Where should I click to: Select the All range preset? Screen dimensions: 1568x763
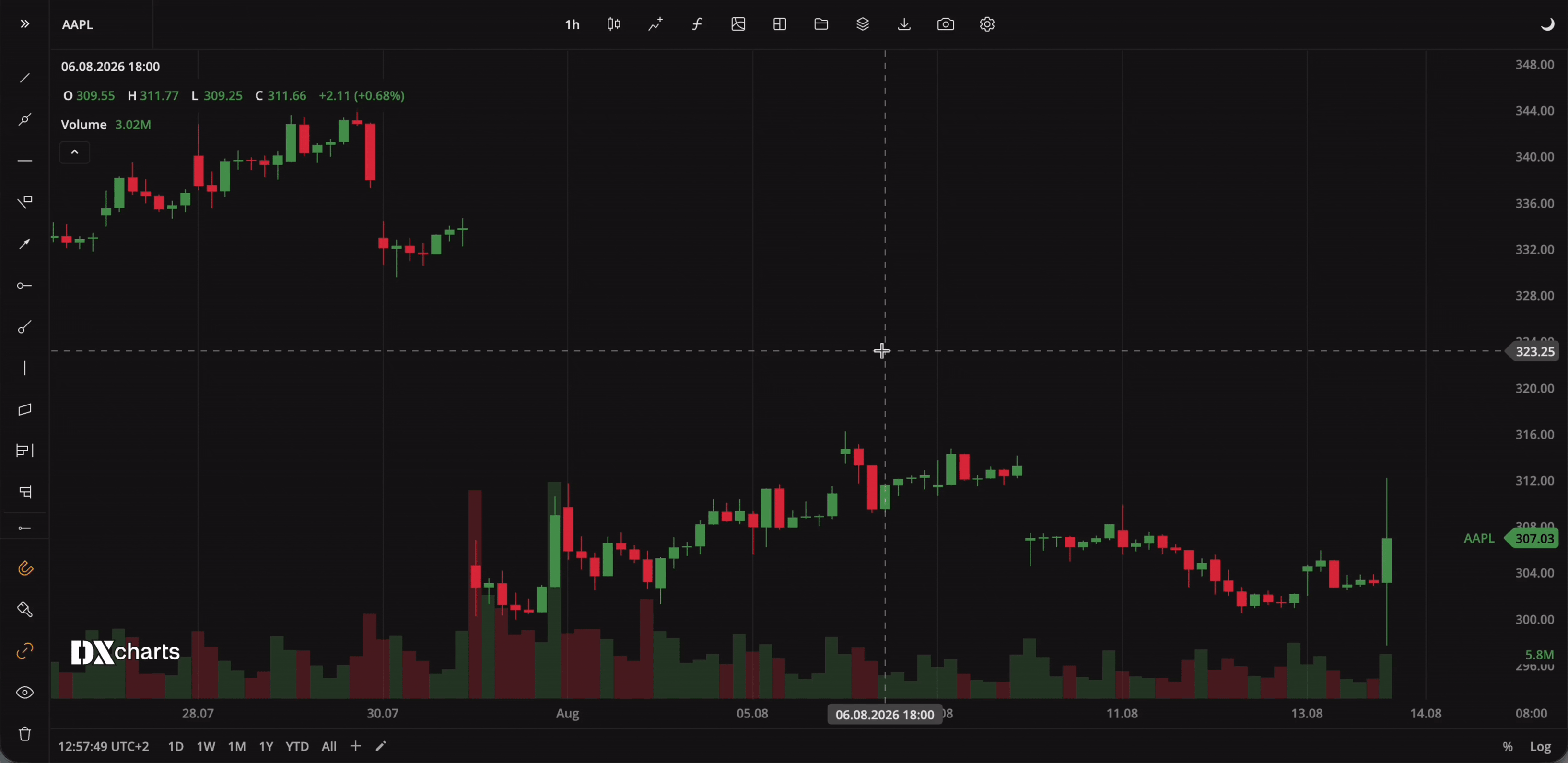click(x=328, y=747)
